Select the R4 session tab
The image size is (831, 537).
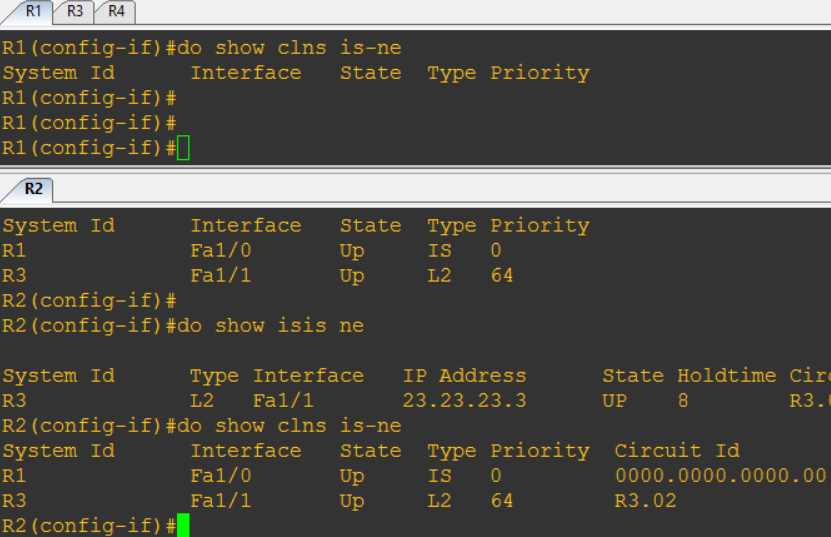[117, 11]
